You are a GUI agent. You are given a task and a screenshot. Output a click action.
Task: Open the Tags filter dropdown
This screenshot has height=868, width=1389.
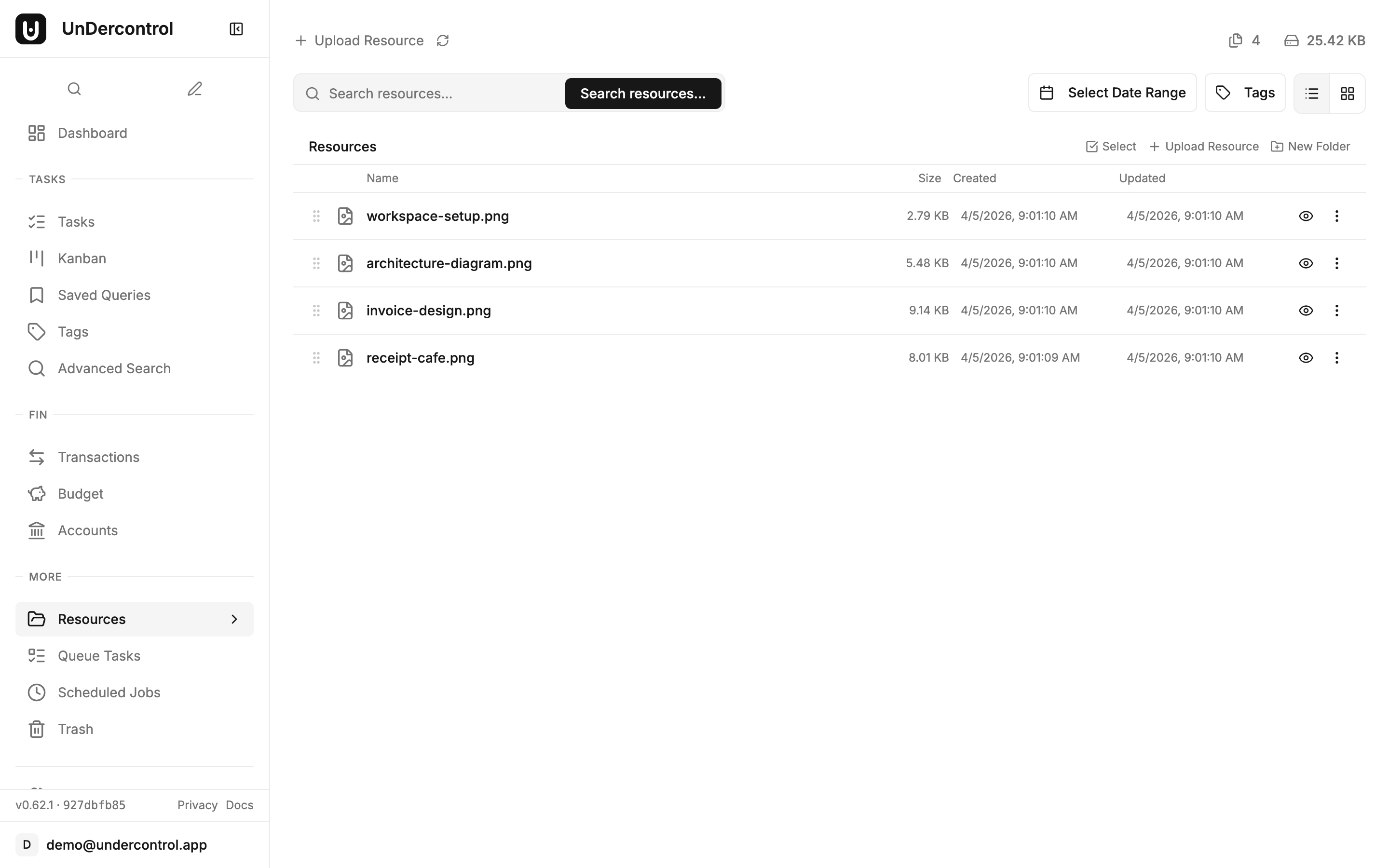coord(1244,93)
